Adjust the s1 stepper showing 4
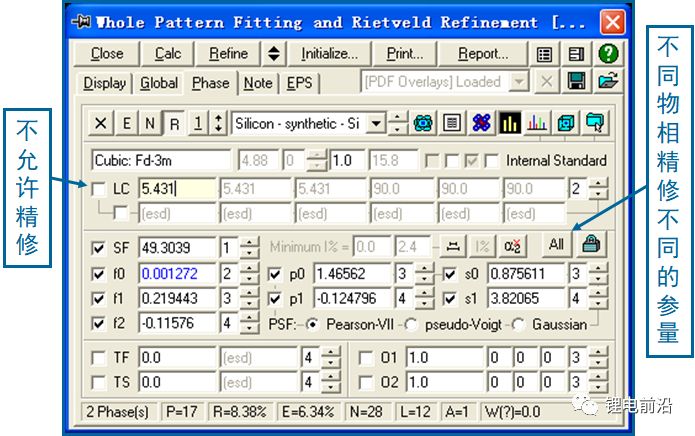The height and width of the screenshot is (436, 695). coord(598,298)
